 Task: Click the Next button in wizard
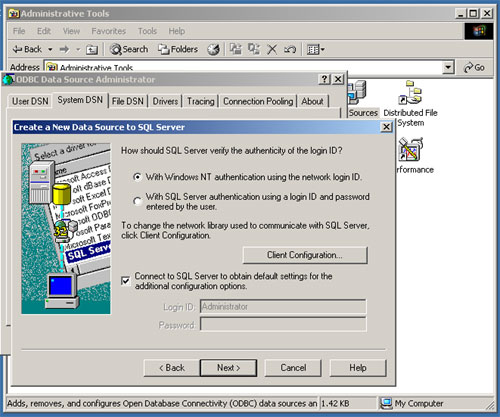pyautogui.click(x=228, y=368)
